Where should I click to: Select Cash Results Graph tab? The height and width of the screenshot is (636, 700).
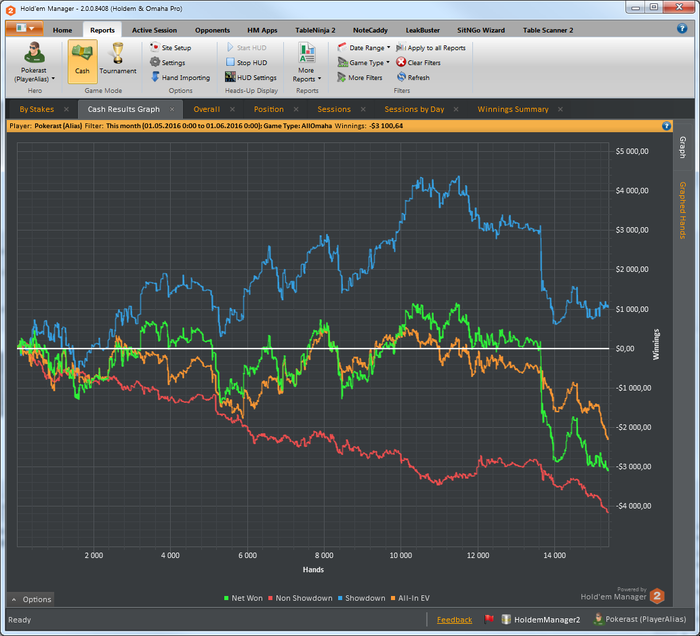(124, 109)
